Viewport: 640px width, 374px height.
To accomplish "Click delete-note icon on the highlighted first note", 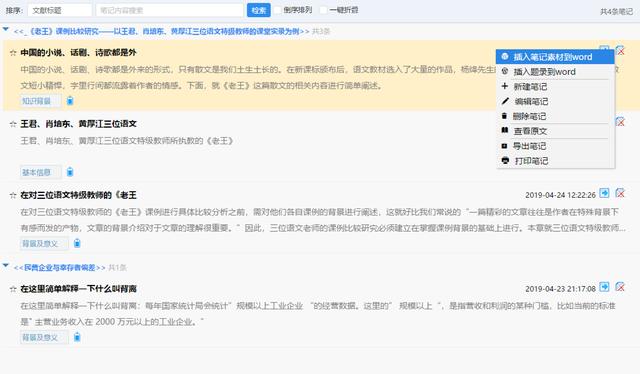I will (x=620, y=50).
